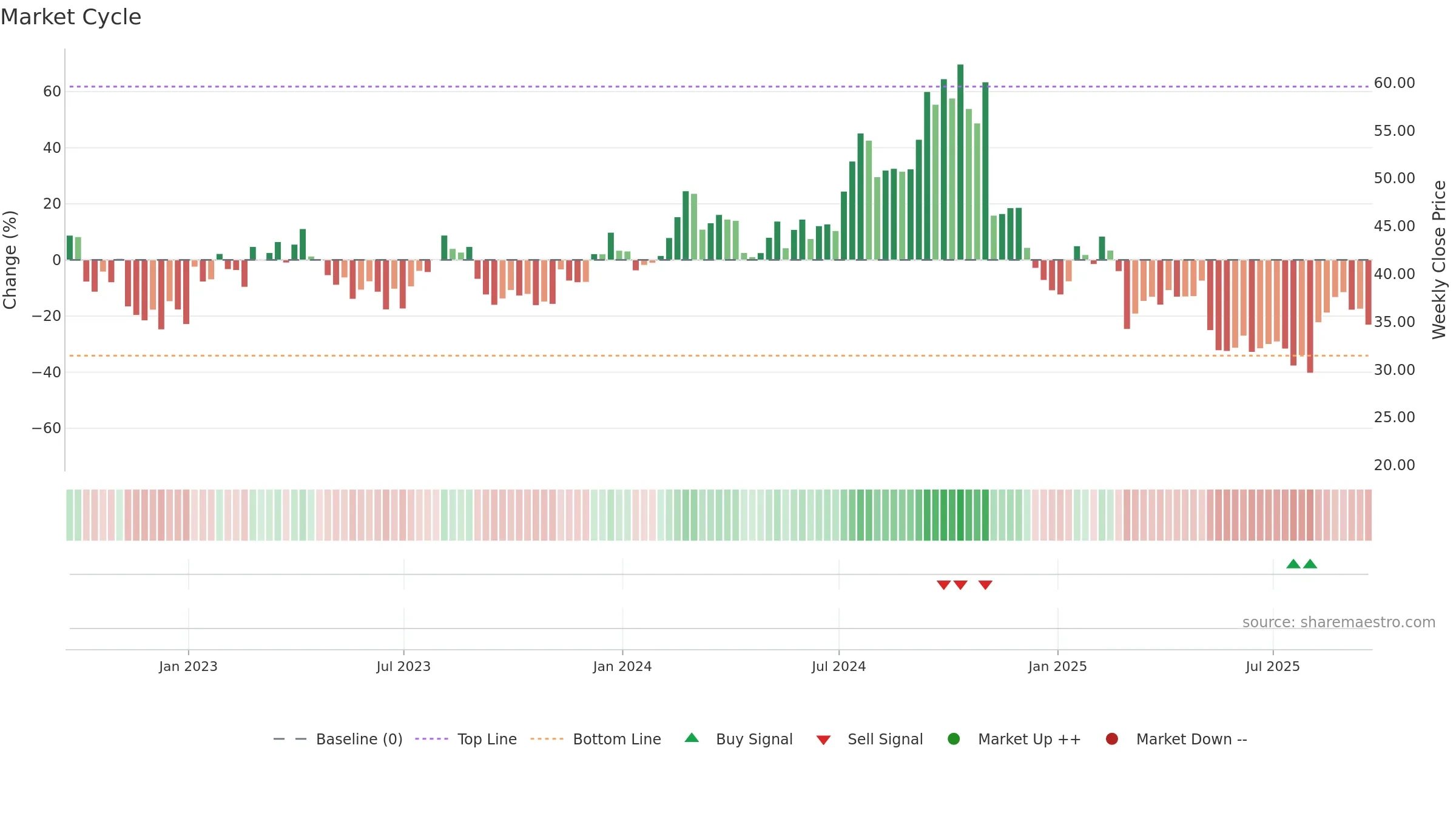Click the Change (%) axis title

10,260
